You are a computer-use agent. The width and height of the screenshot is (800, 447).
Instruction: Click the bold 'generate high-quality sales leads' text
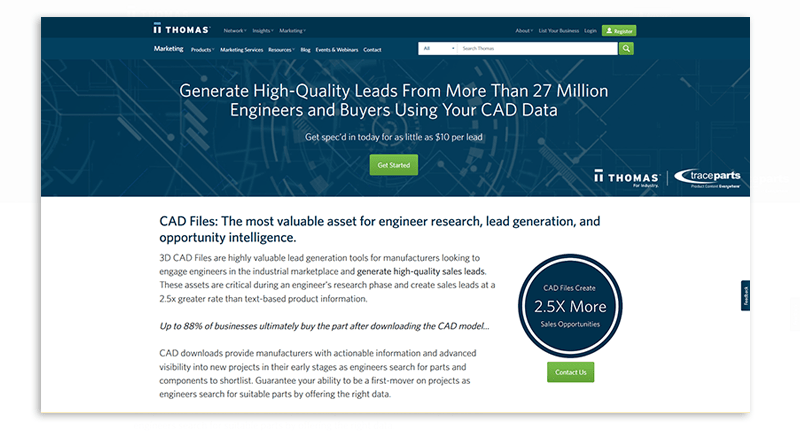point(421,271)
